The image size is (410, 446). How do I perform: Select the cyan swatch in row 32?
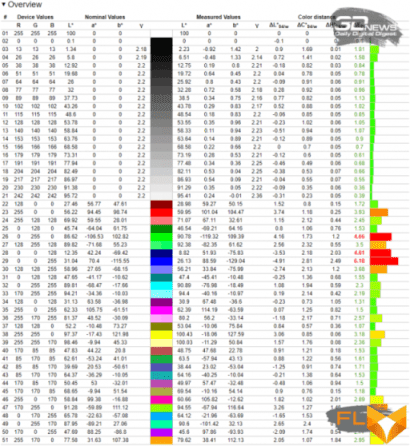coord(161,286)
